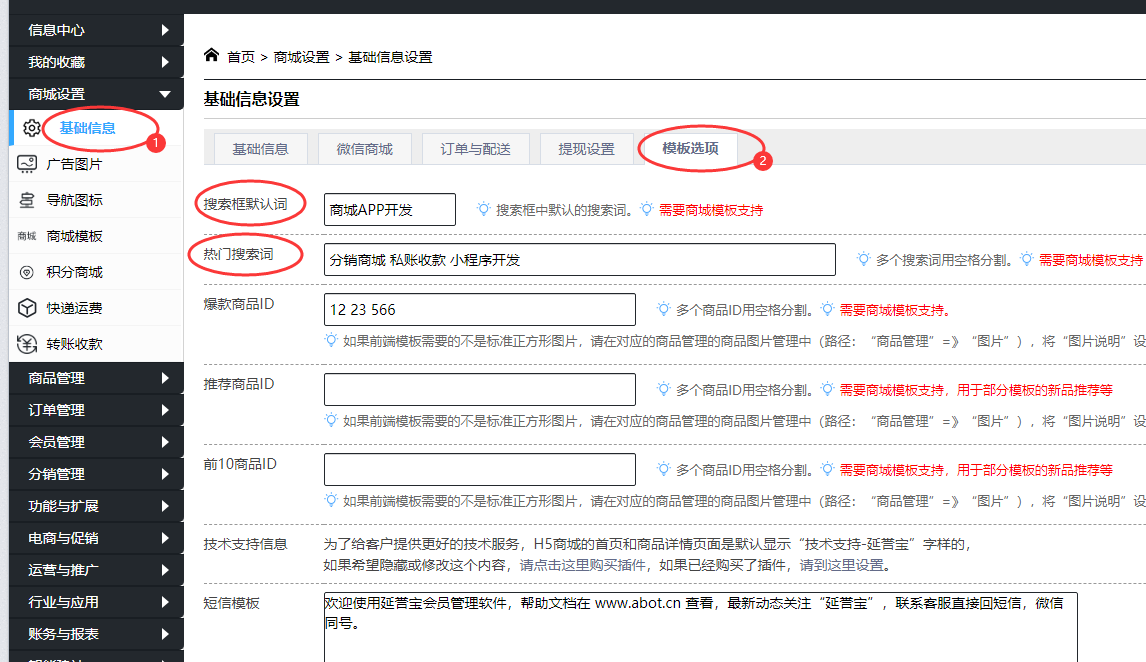Click the 商城模板 small icon

click(27, 236)
